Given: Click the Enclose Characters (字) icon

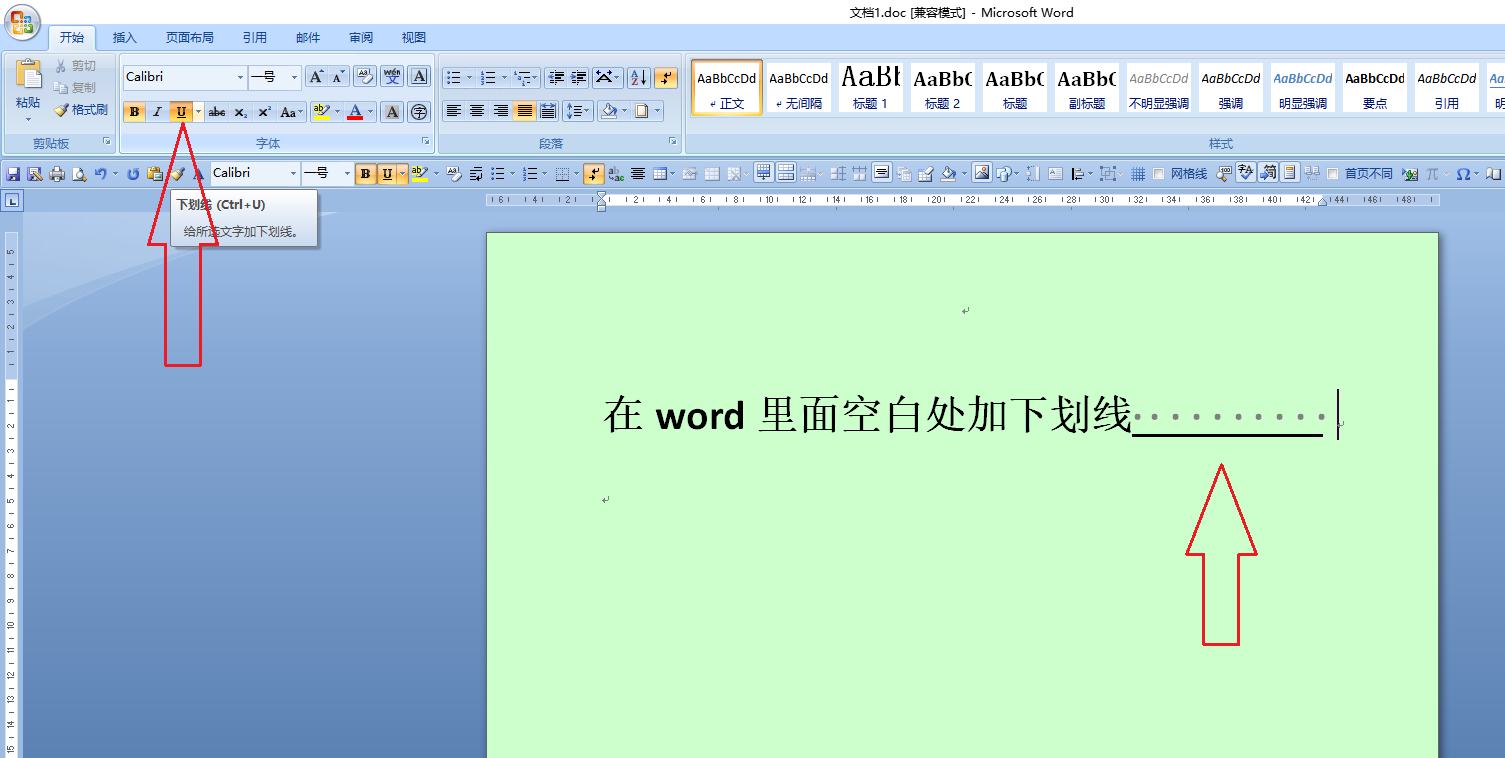Looking at the screenshot, I should 419,111.
